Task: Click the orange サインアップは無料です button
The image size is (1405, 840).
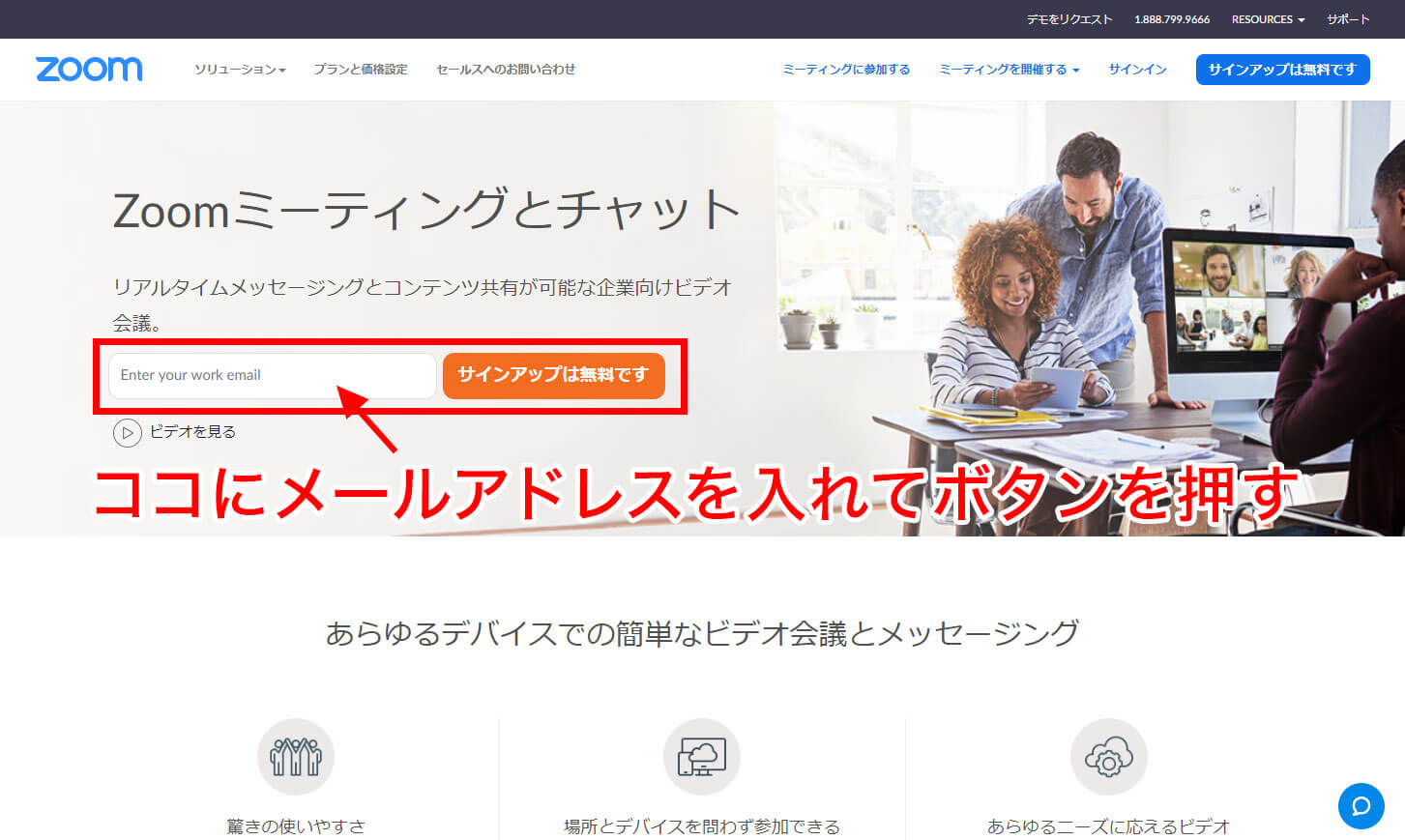Action: click(x=553, y=375)
